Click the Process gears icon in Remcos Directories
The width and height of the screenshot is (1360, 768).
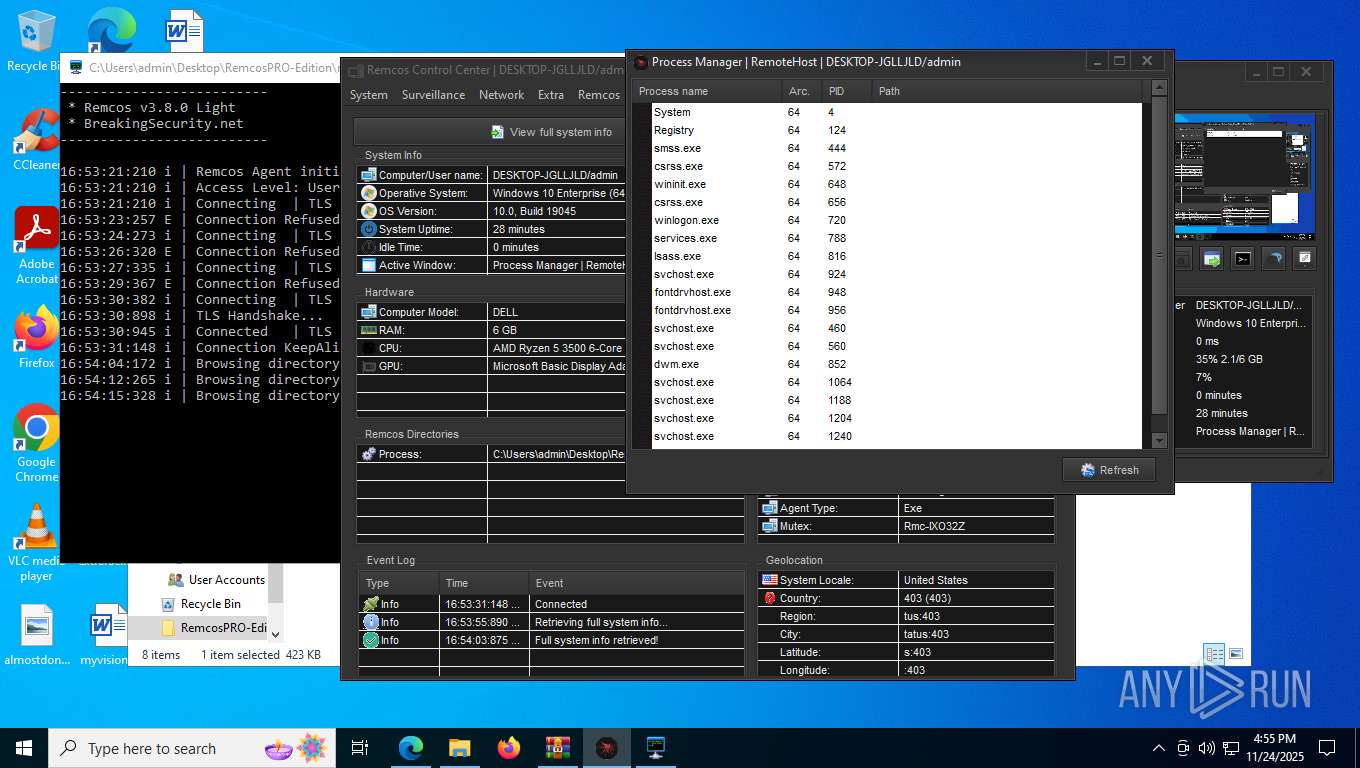[x=369, y=454]
